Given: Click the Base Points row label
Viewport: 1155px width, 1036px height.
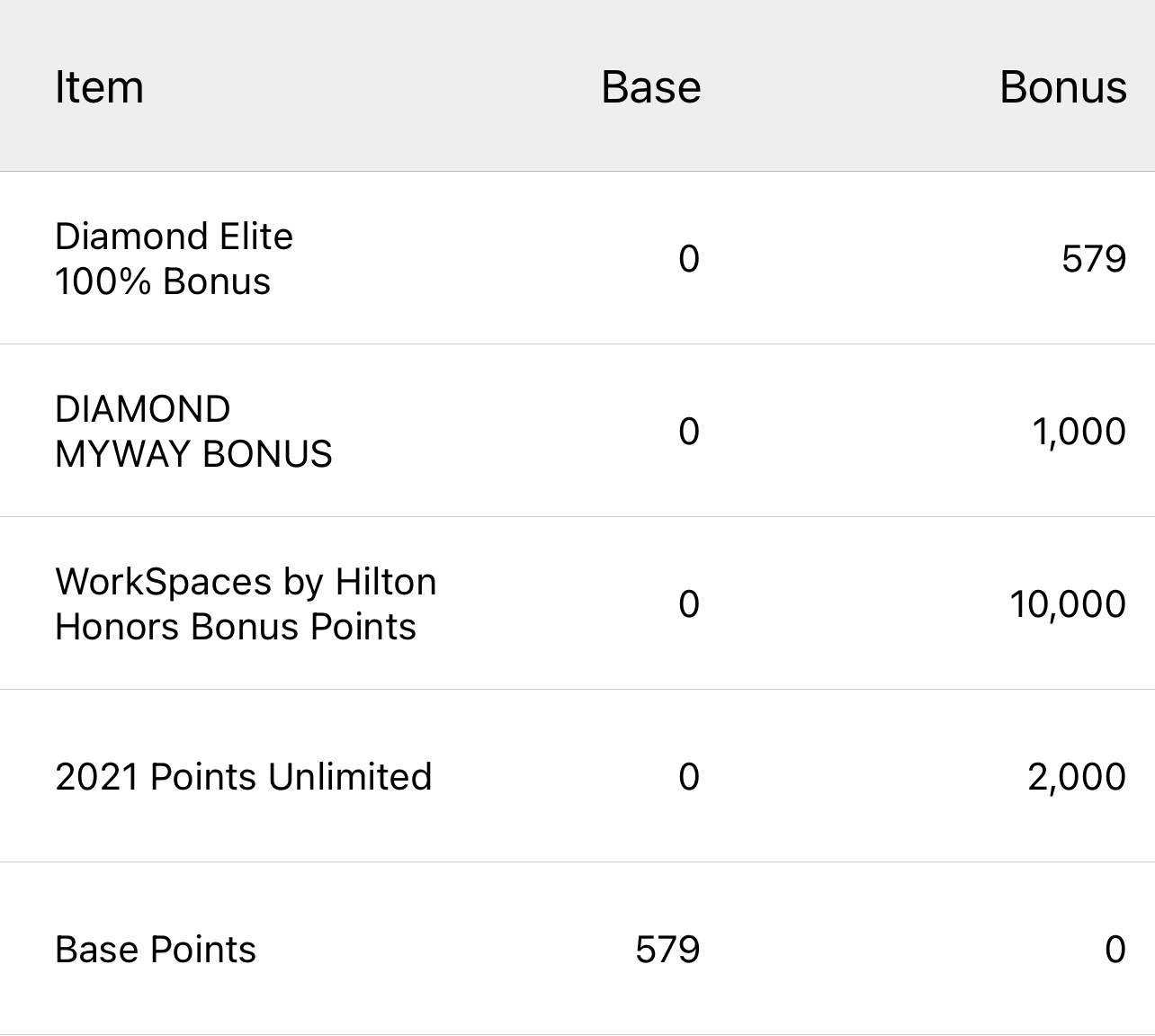Looking at the screenshot, I should pos(155,950).
